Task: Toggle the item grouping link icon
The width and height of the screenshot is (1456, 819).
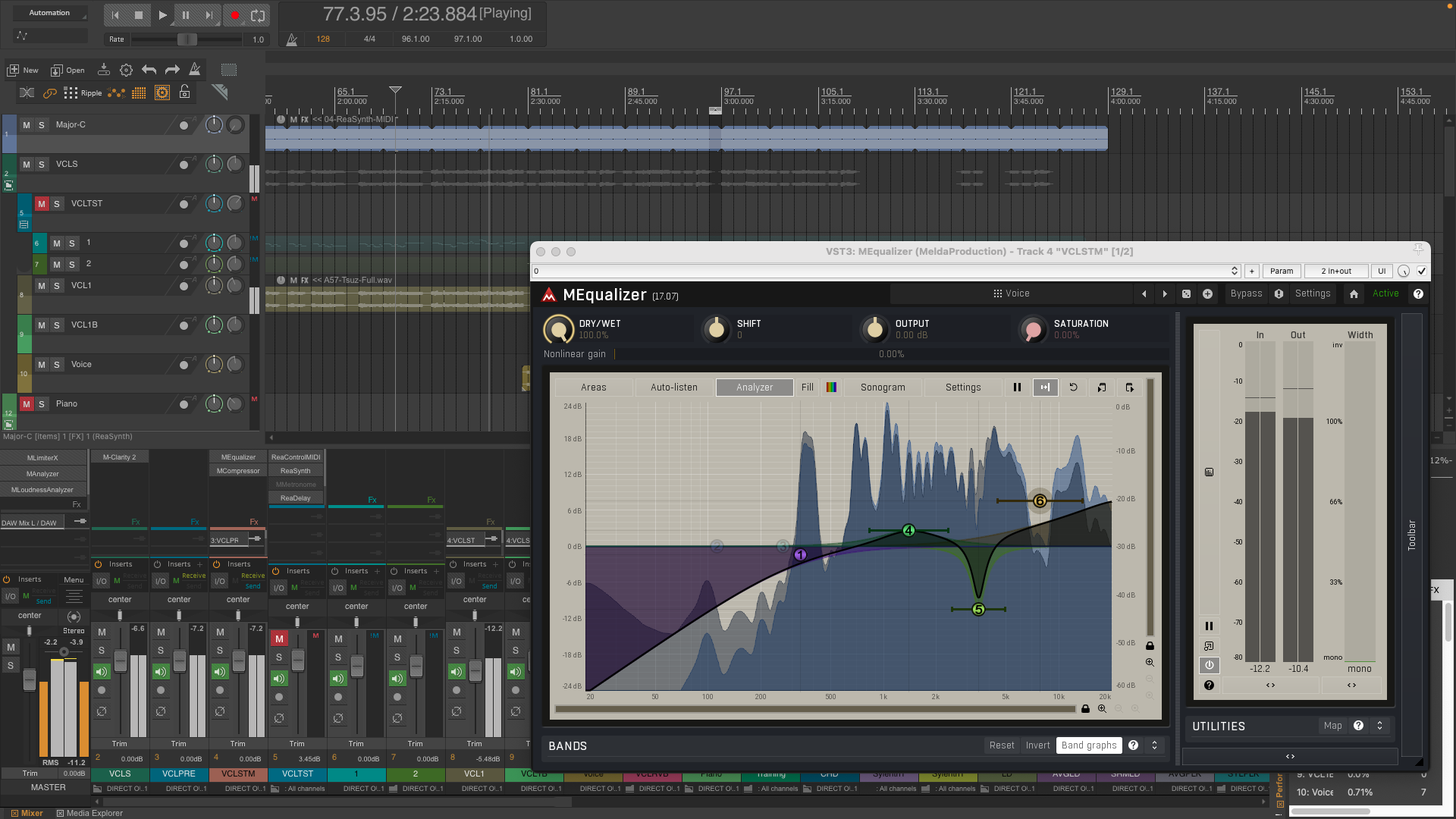Action: pos(50,93)
